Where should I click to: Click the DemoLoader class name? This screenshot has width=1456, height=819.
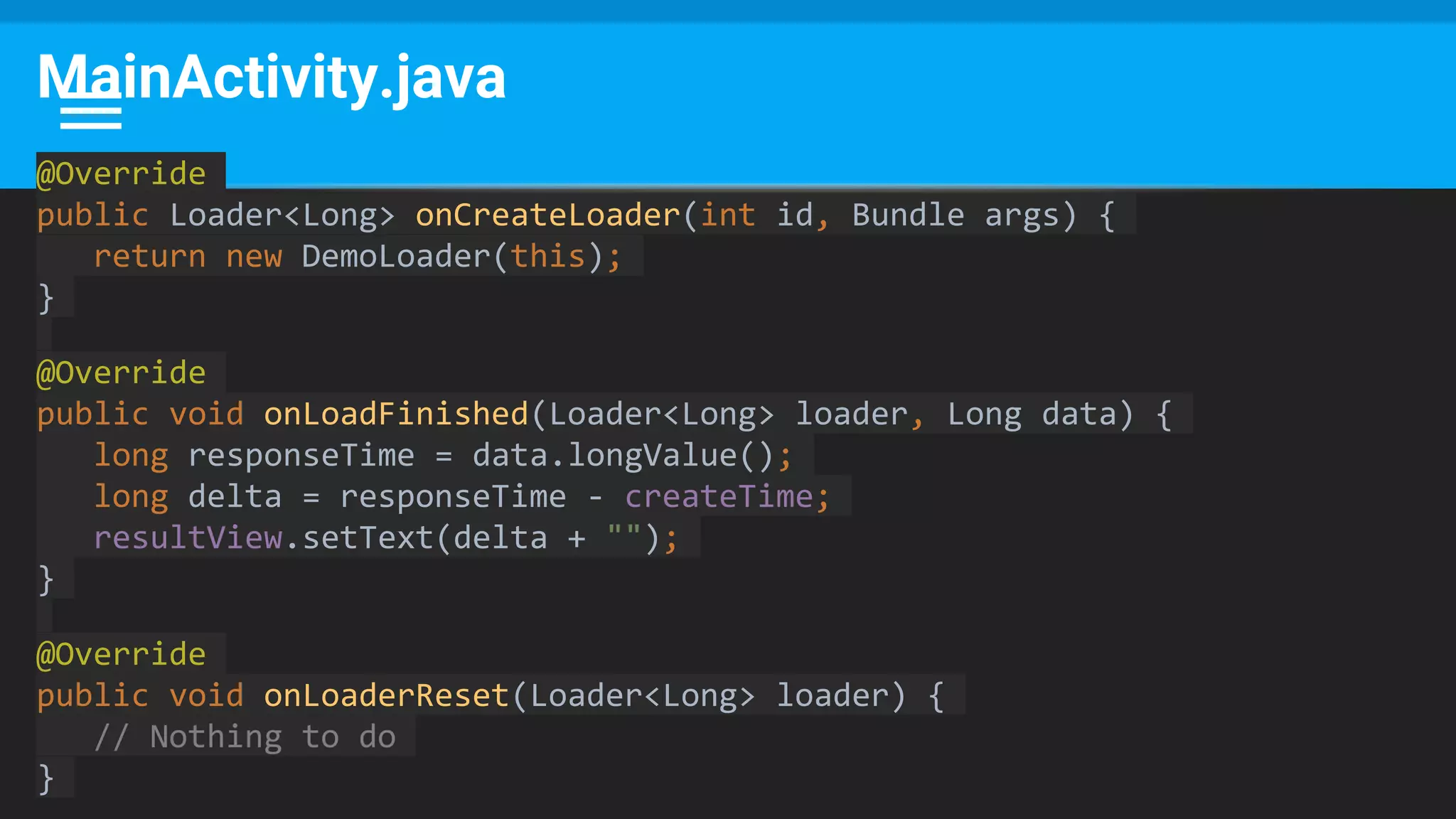point(396,256)
